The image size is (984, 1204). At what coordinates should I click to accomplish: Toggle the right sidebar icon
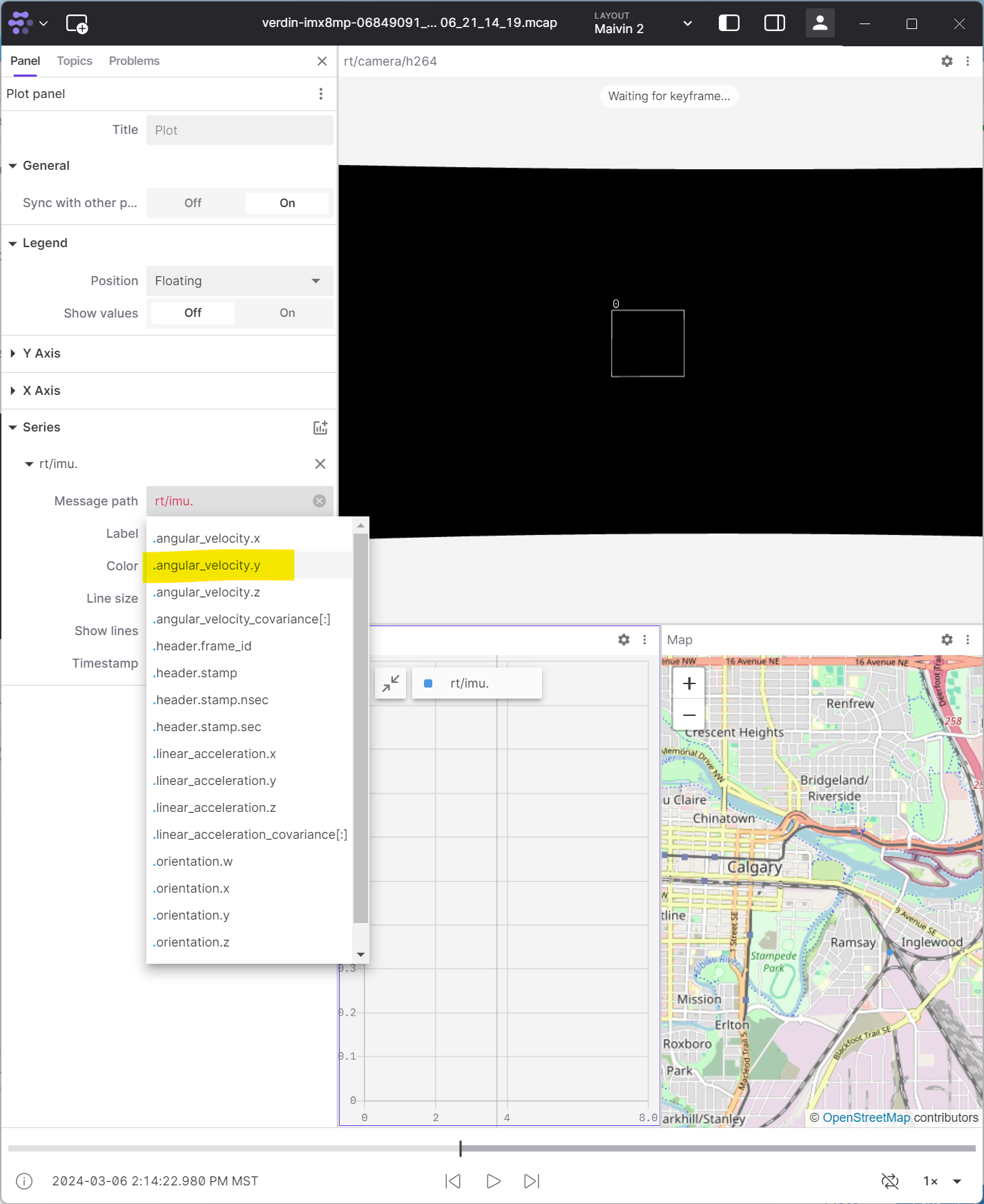pos(774,23)
